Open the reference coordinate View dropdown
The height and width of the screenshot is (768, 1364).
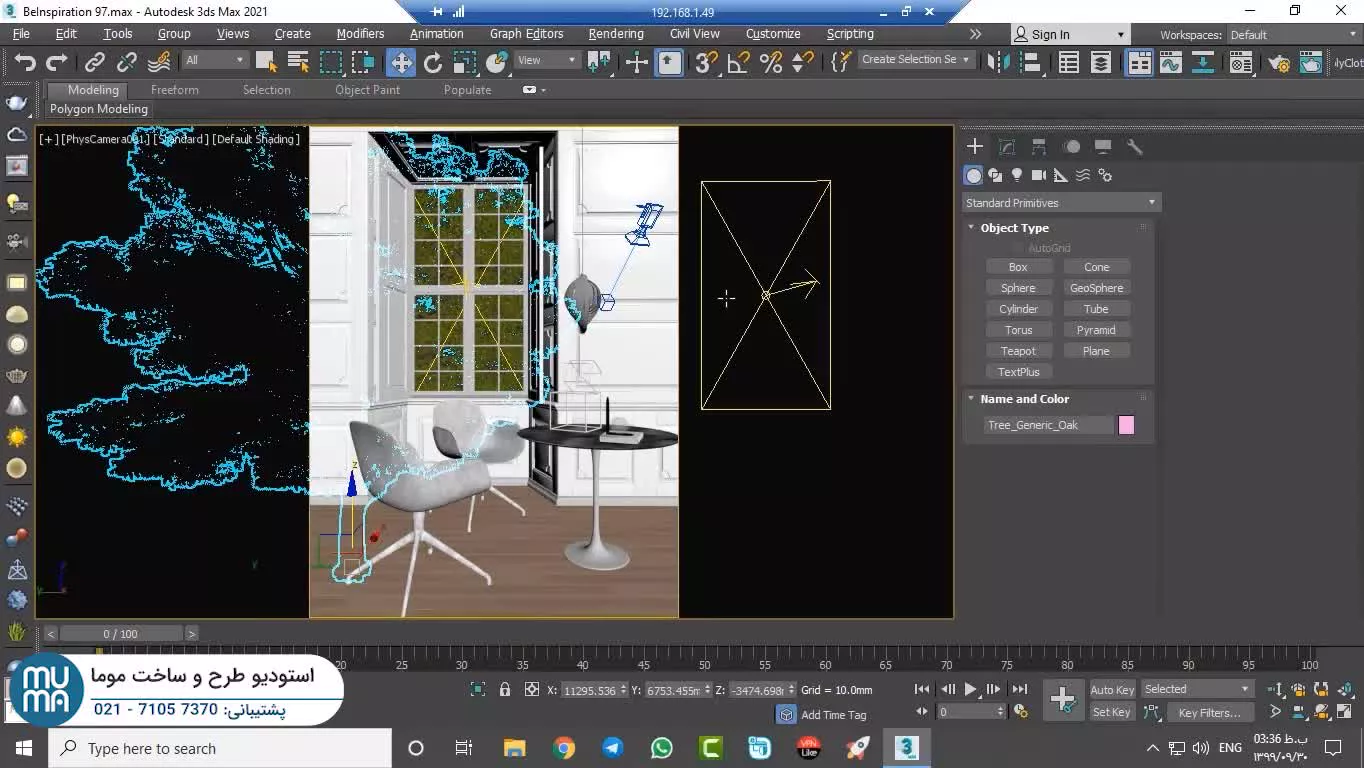(547, 60)
